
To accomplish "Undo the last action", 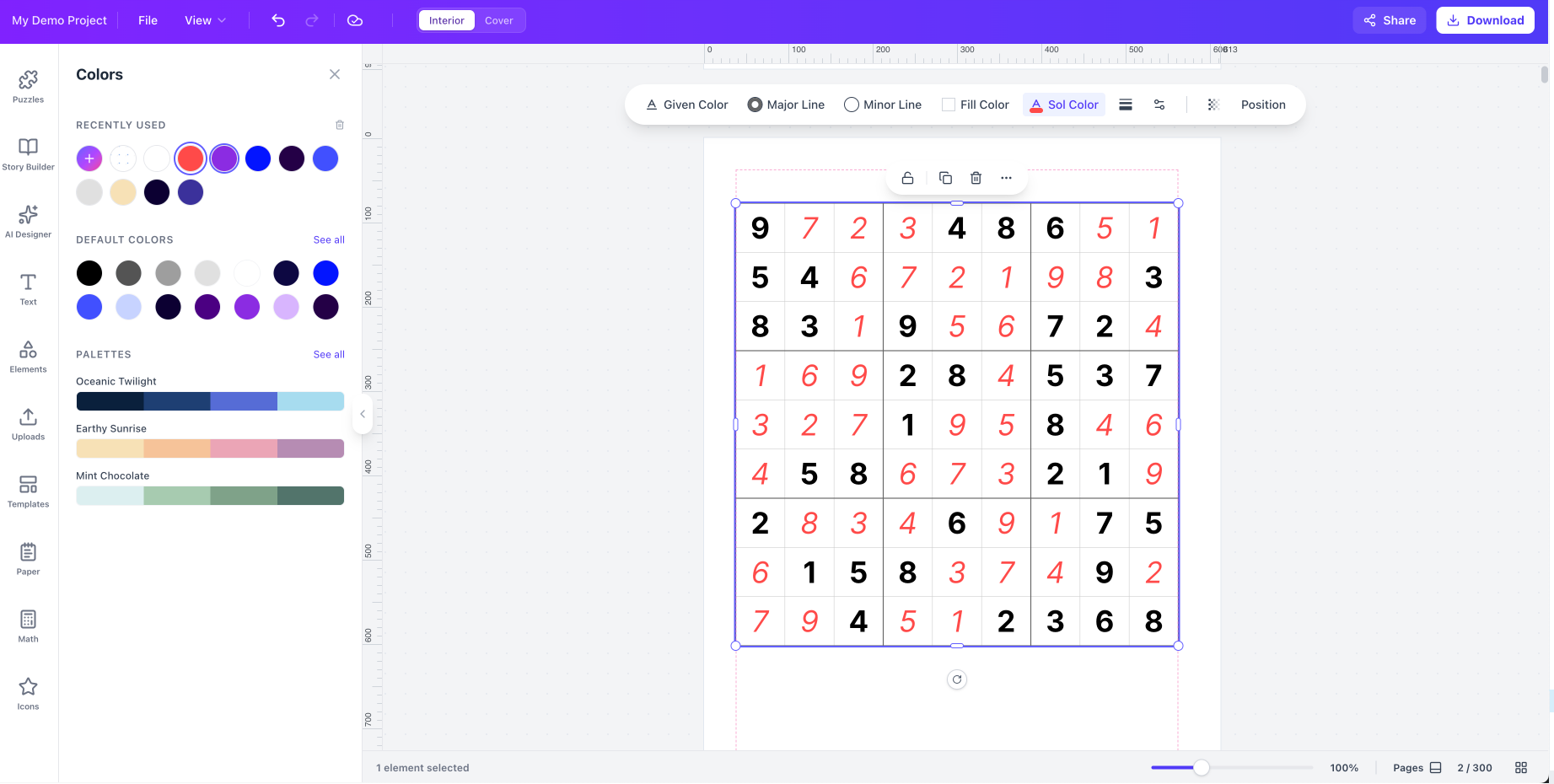I will click(x=278, y=19).
